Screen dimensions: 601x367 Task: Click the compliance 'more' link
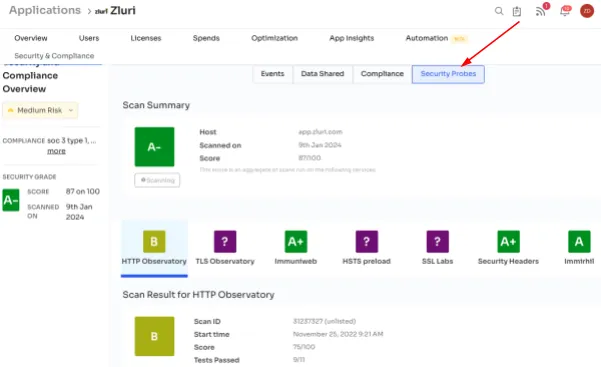coord(56,151)
